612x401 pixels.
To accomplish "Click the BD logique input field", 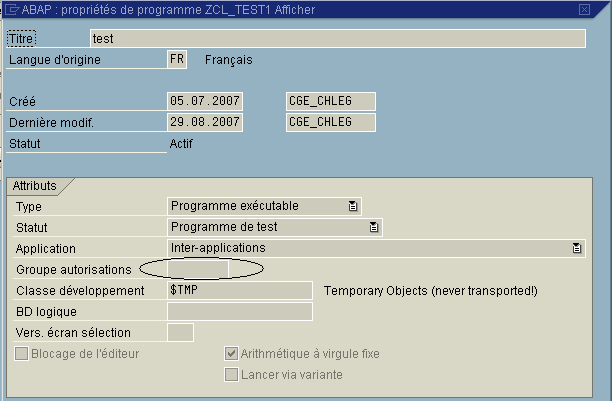I will point(240,311).
